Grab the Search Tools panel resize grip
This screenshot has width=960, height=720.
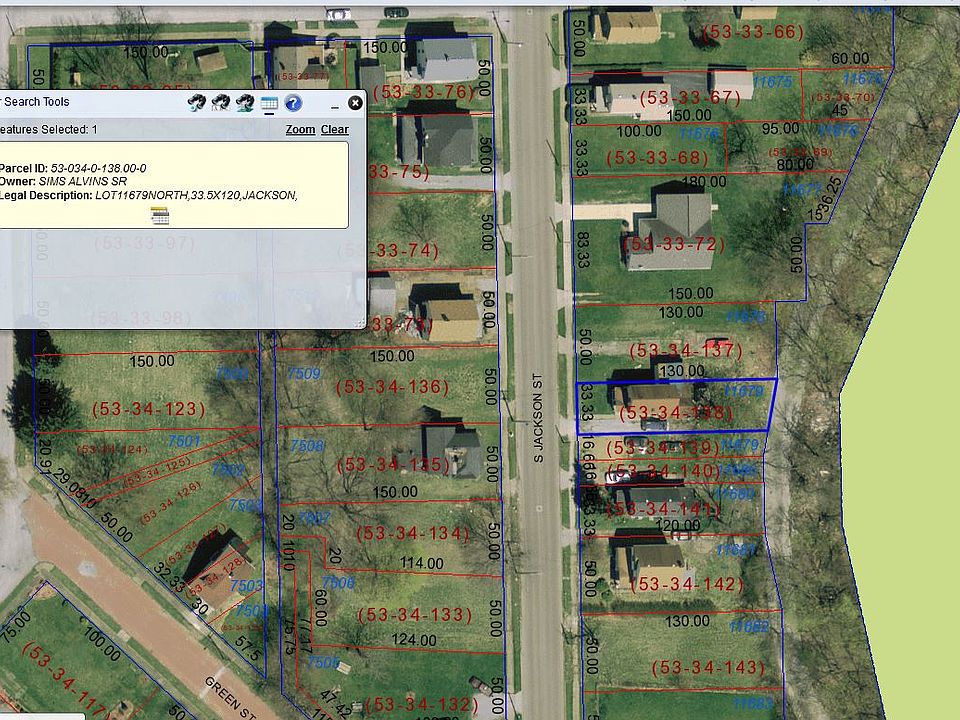(360, 322)
